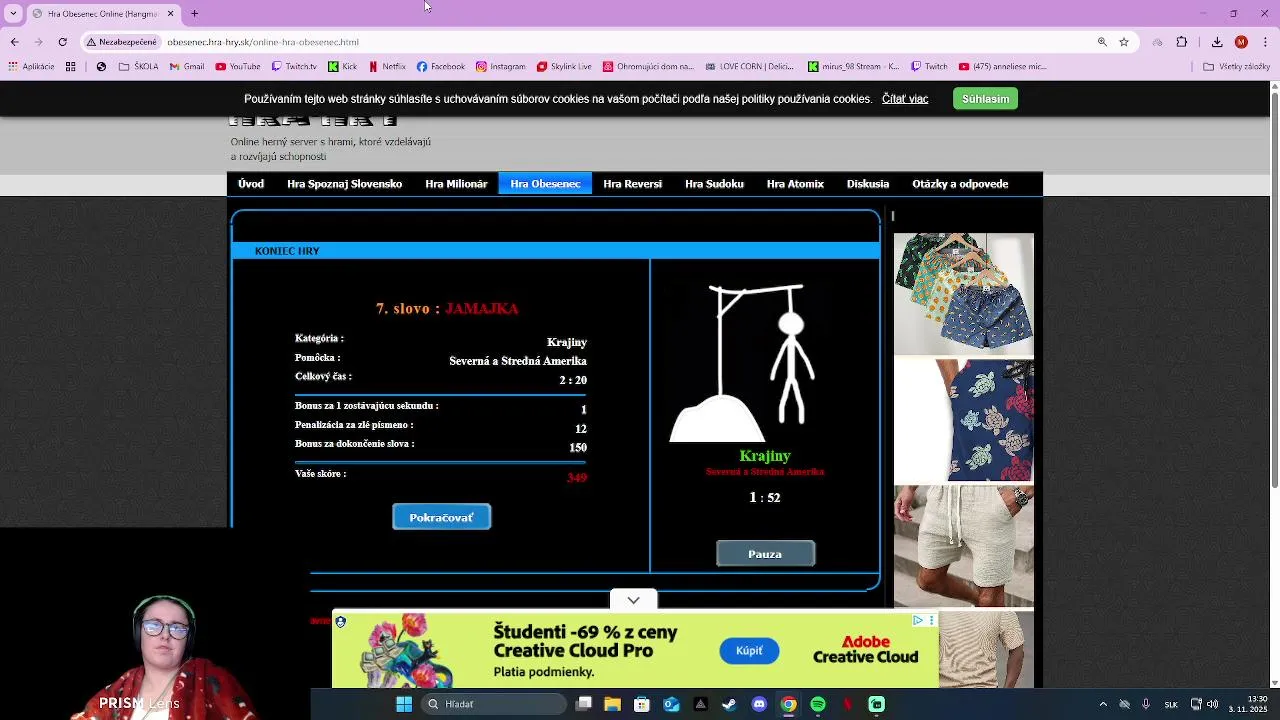Click the remaining time 1 : 52

[764, 497]
